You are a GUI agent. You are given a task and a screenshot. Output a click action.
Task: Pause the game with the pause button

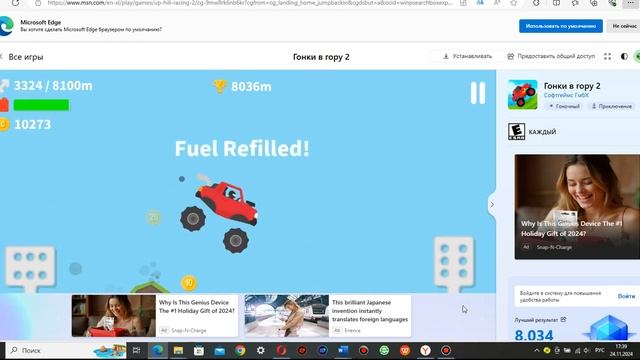pos(478,93)
